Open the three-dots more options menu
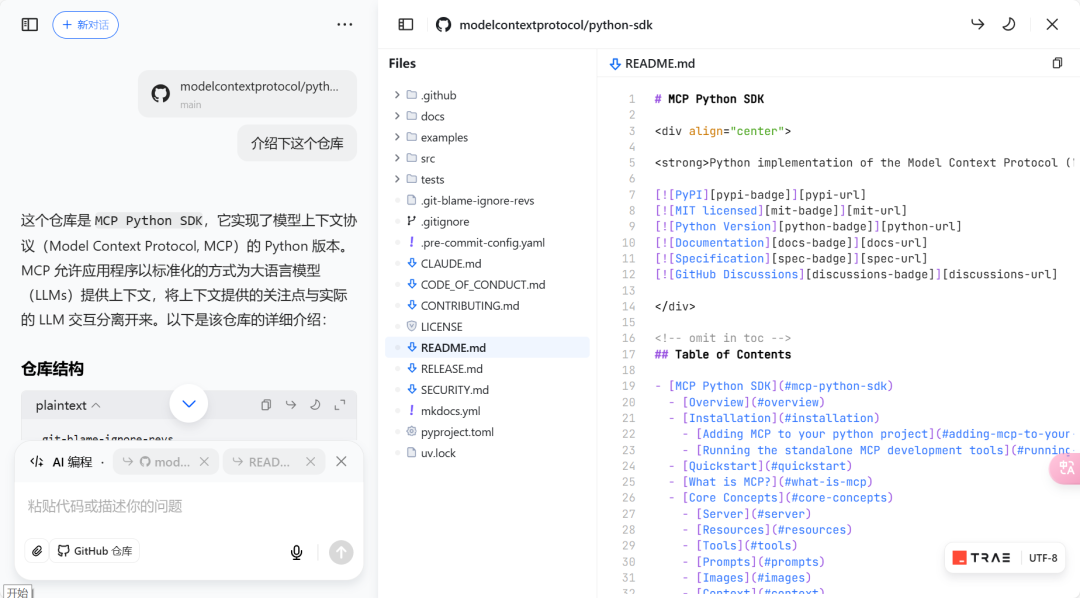This screenshot has width=1080, height=598. [x=344, y=25]
